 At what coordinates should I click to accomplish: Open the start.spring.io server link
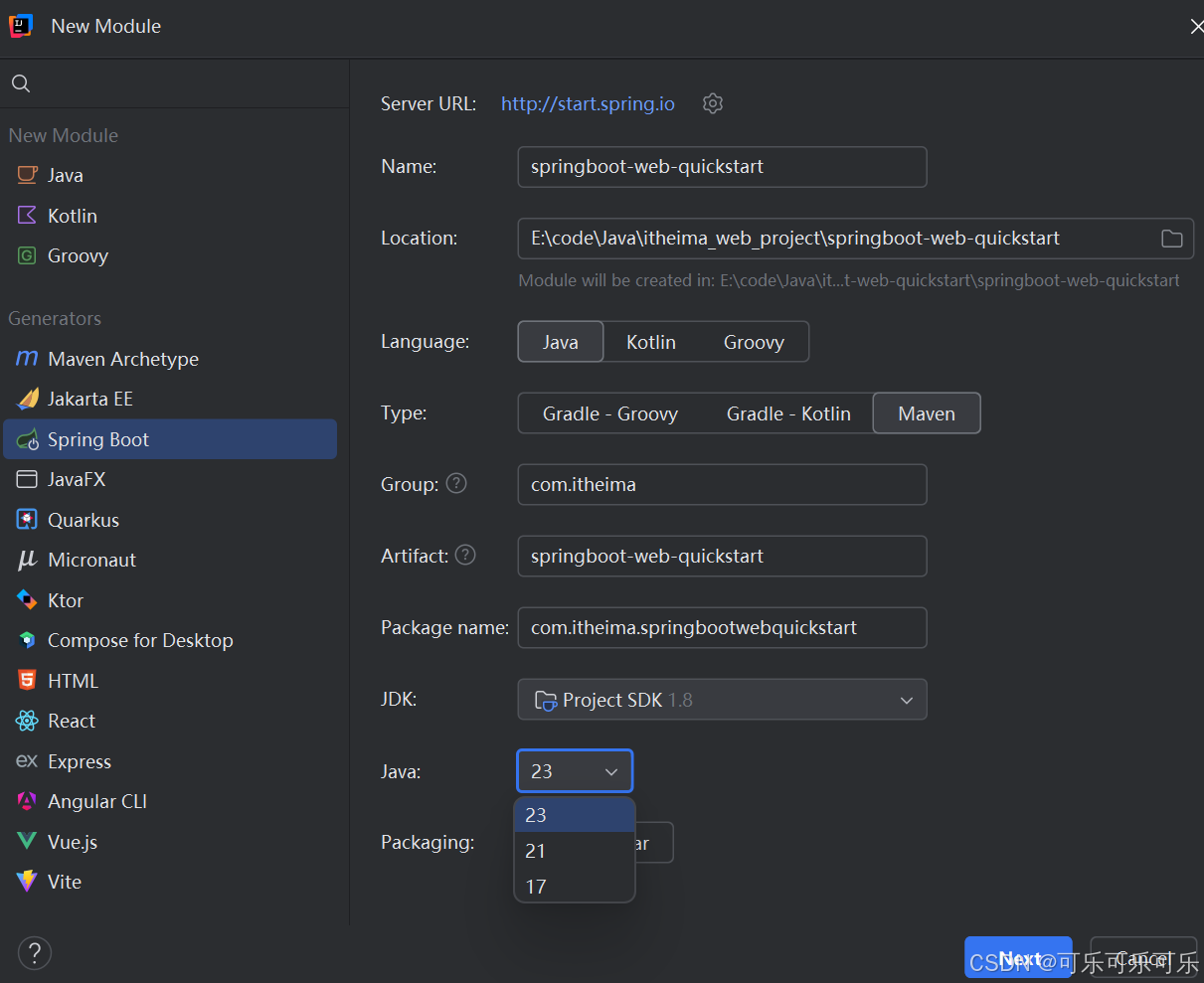pos(587,102)
